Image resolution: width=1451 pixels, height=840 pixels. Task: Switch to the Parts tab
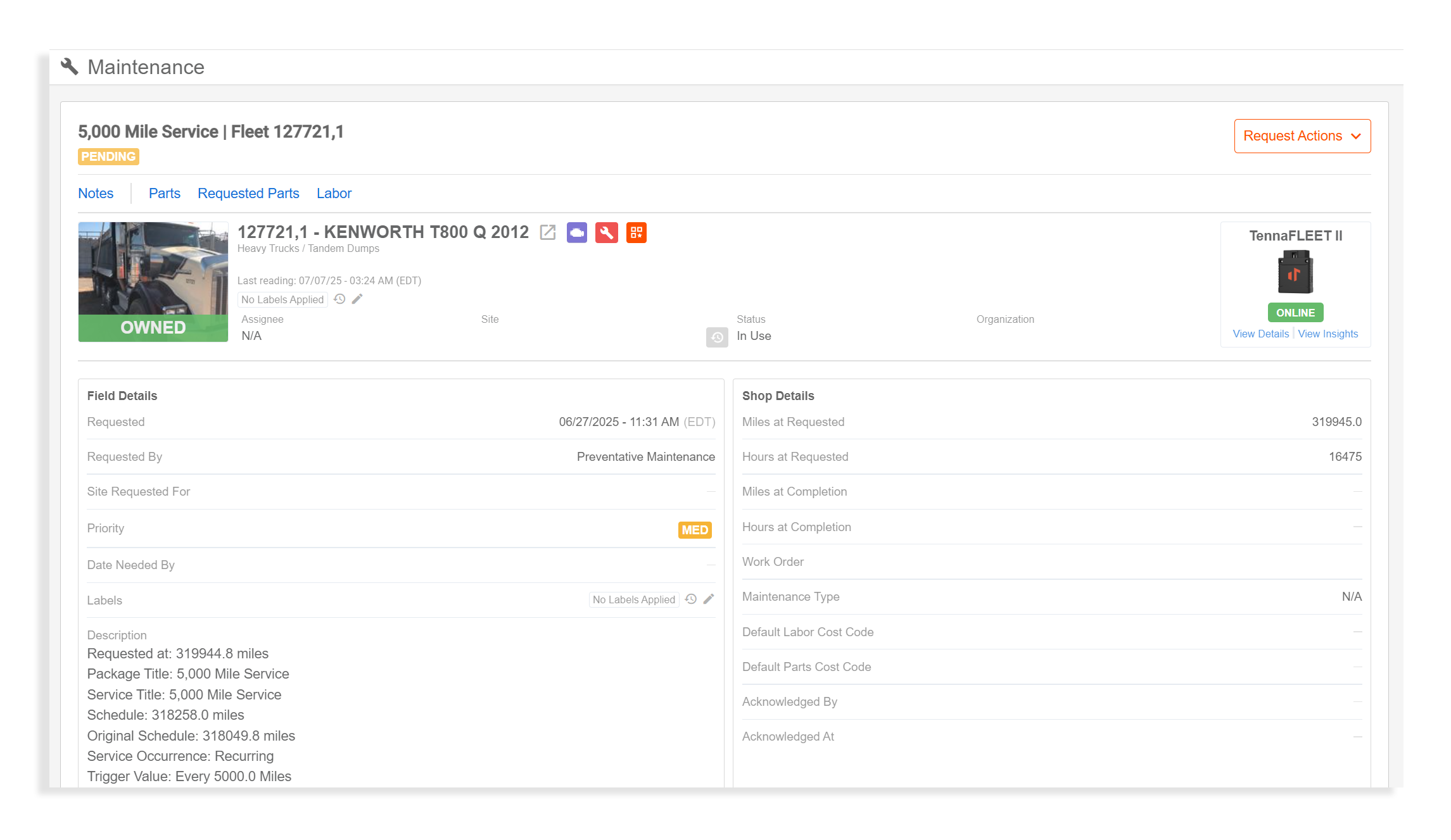pos(165,194)
